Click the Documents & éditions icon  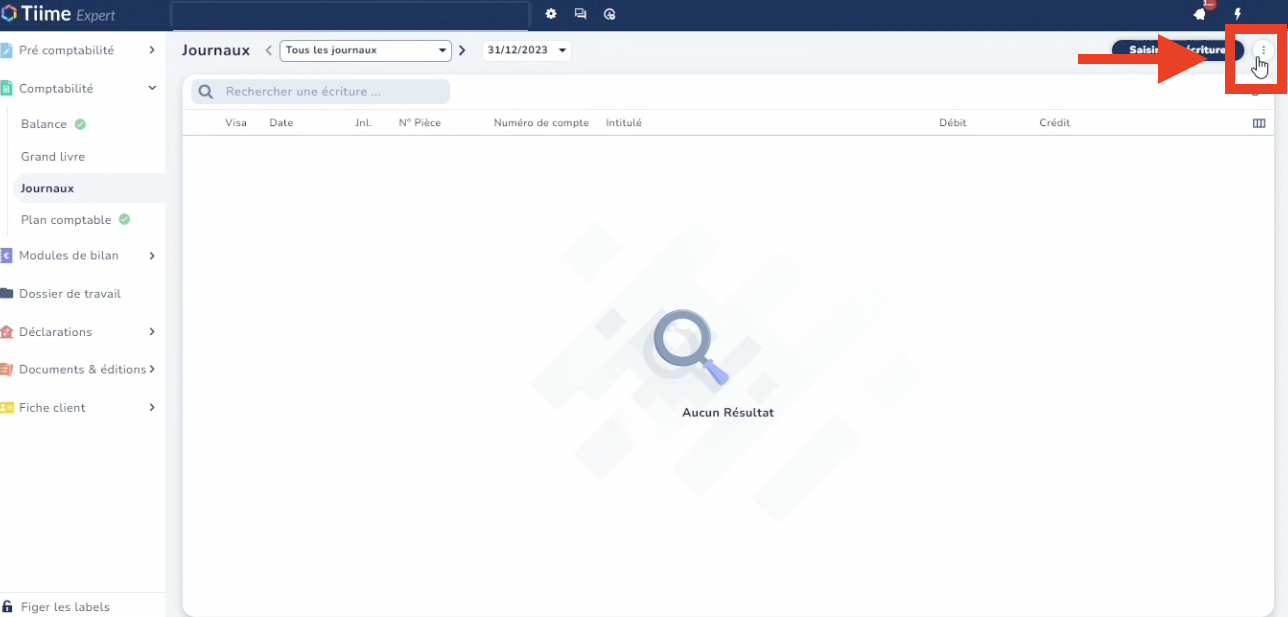click(x=6, y=370)
